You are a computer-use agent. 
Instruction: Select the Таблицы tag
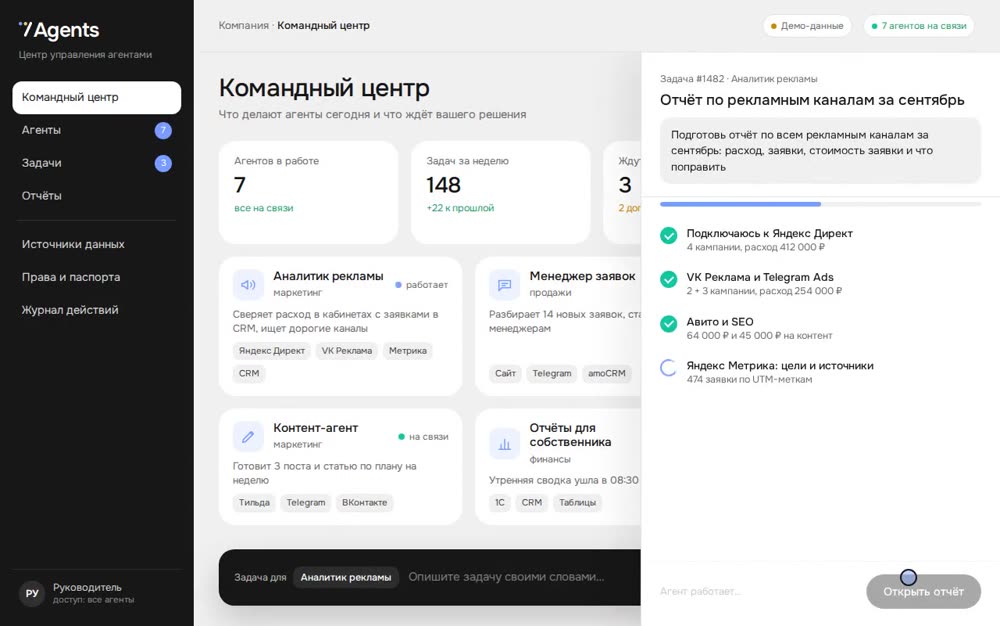(x=577, y=503)
